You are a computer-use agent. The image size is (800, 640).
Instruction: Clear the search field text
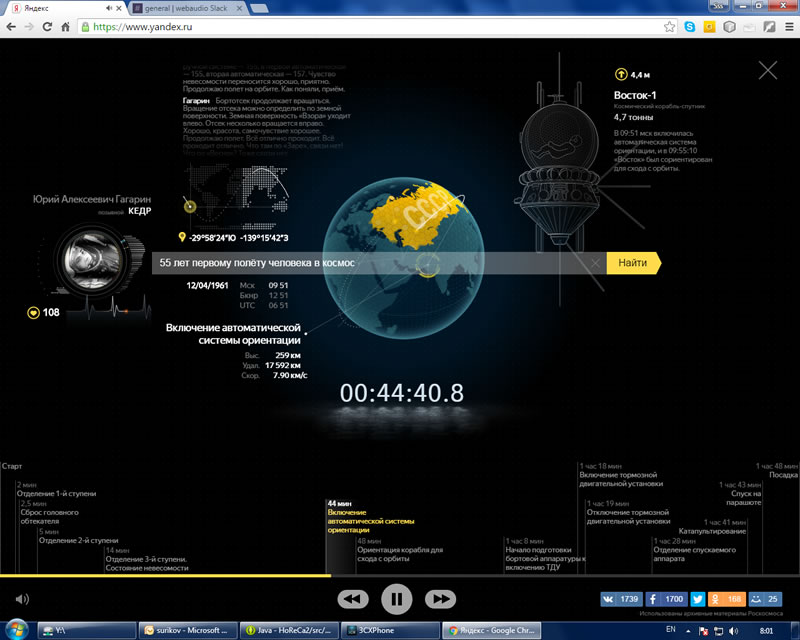(x=595, y=263)
